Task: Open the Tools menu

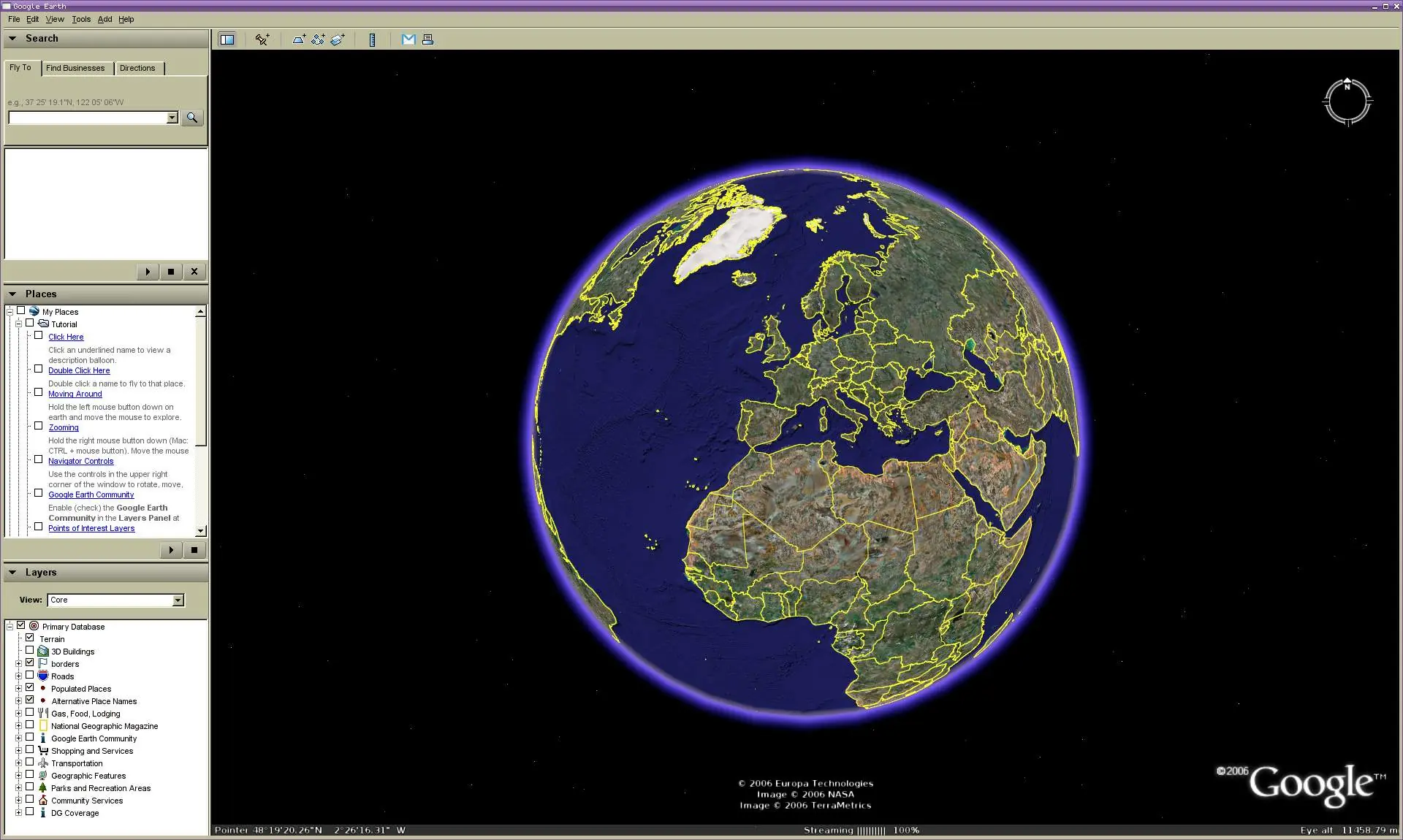Action: tap(80, 19)
